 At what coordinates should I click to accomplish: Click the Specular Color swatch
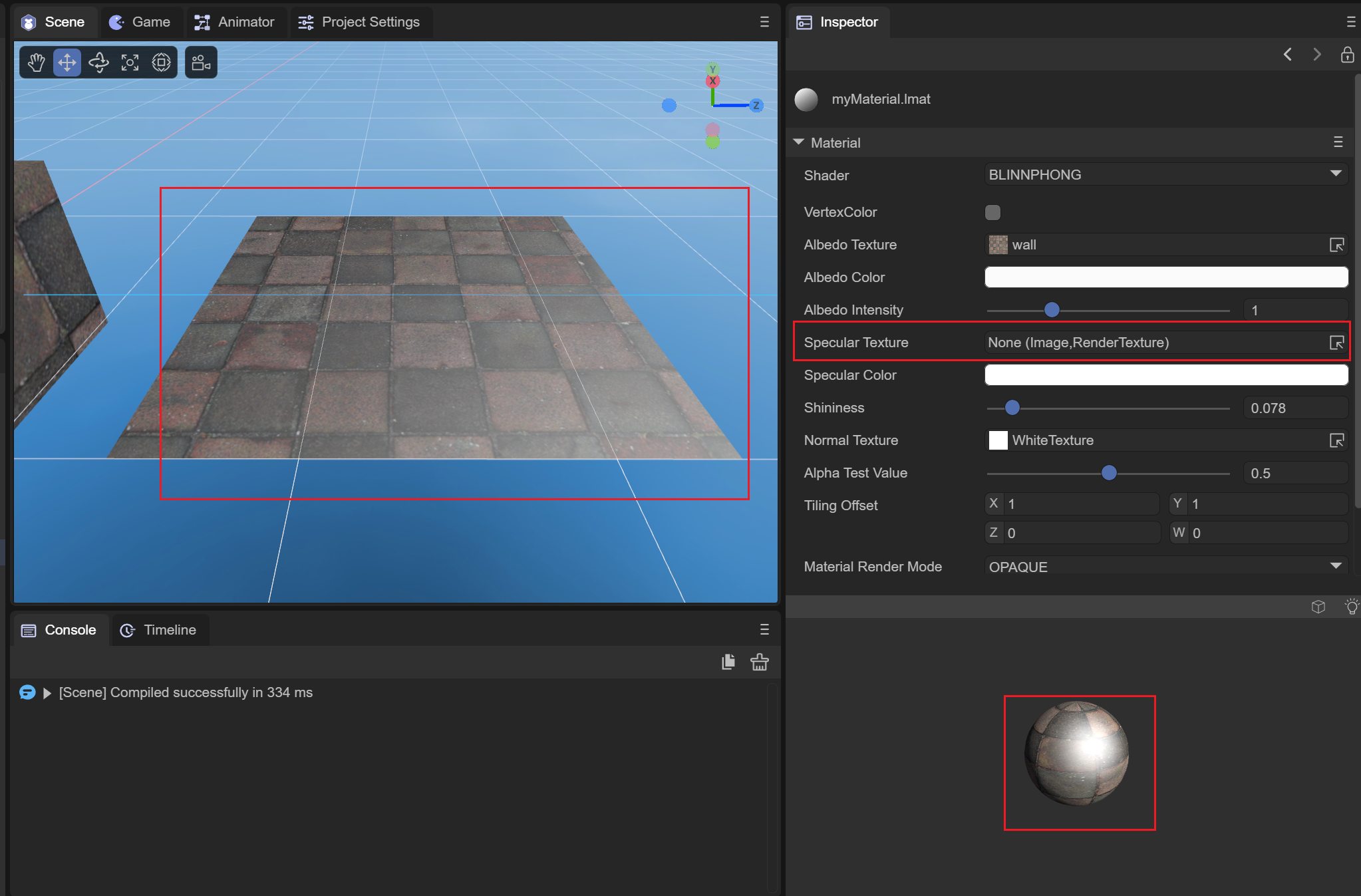tap(1165, 375)
